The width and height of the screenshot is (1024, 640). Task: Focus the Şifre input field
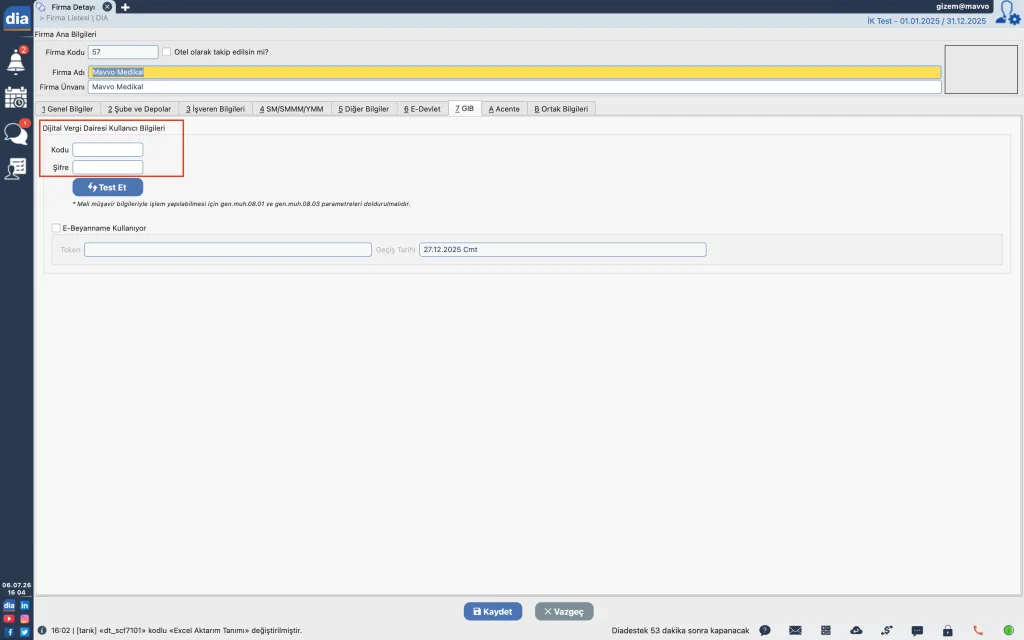click(108, 167)
